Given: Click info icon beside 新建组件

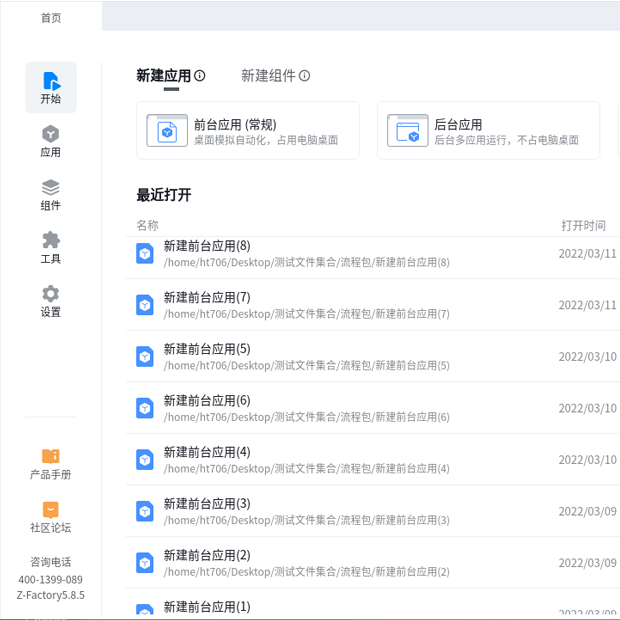Looking at the screenshot, I should click(305, 76).
